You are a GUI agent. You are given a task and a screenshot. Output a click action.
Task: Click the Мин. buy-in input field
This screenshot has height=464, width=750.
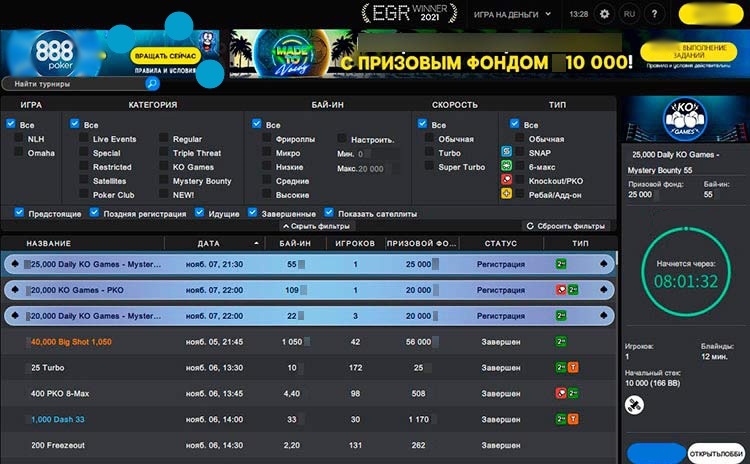[x=378, y=154]
